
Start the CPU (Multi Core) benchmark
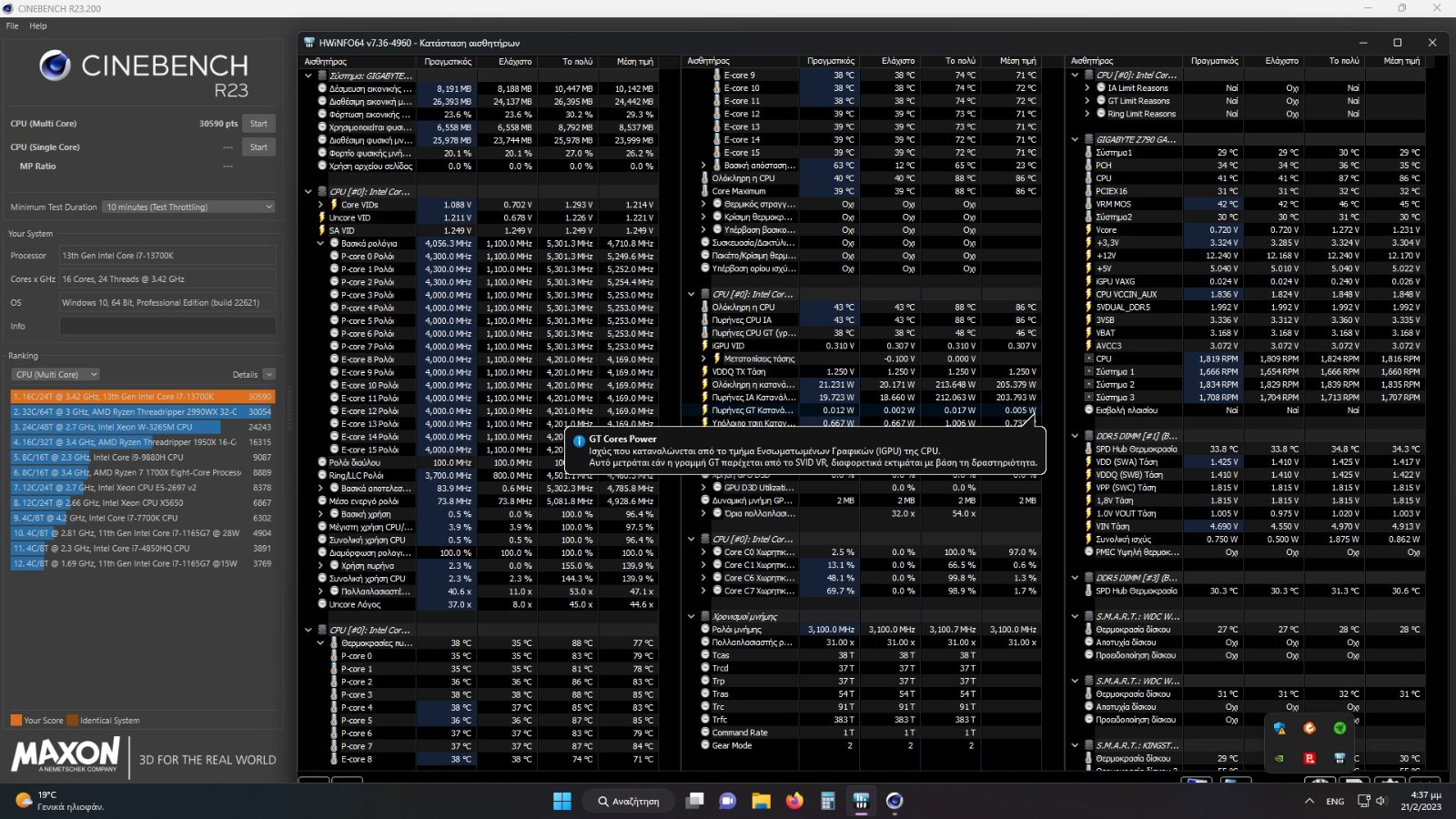259,124
